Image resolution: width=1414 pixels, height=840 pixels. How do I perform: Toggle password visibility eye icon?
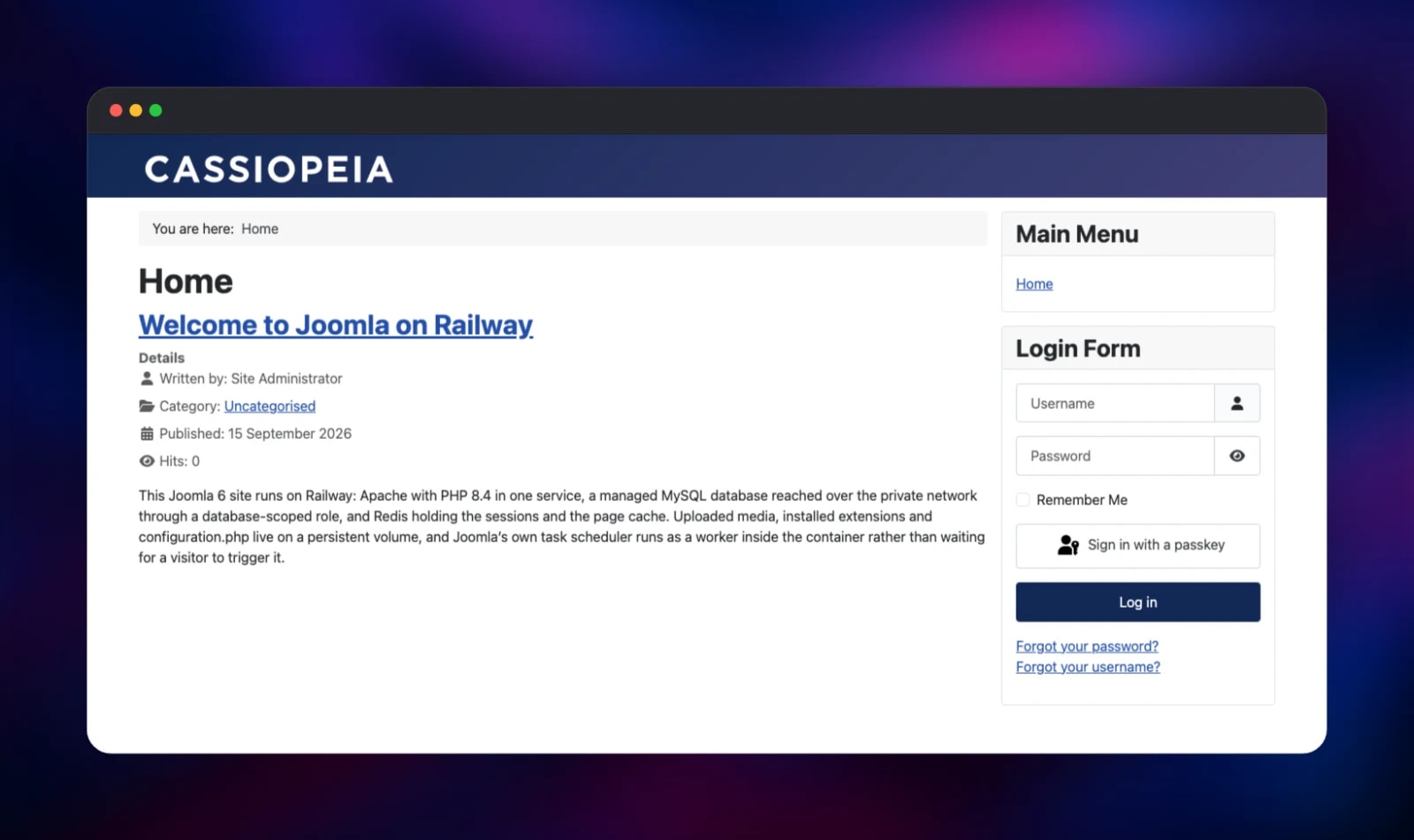click(x=1237, y=456)
